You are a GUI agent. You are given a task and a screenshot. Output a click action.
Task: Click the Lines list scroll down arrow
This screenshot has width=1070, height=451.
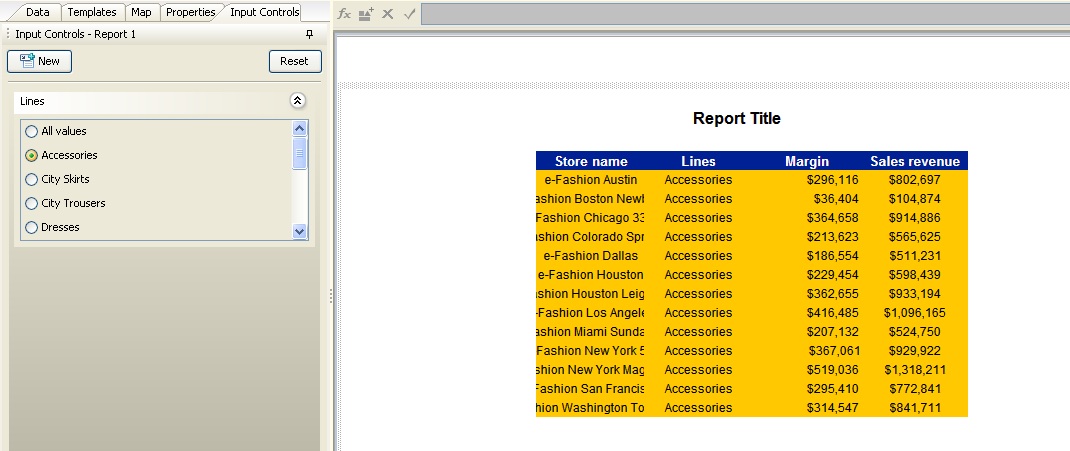(x=300, y=231)
